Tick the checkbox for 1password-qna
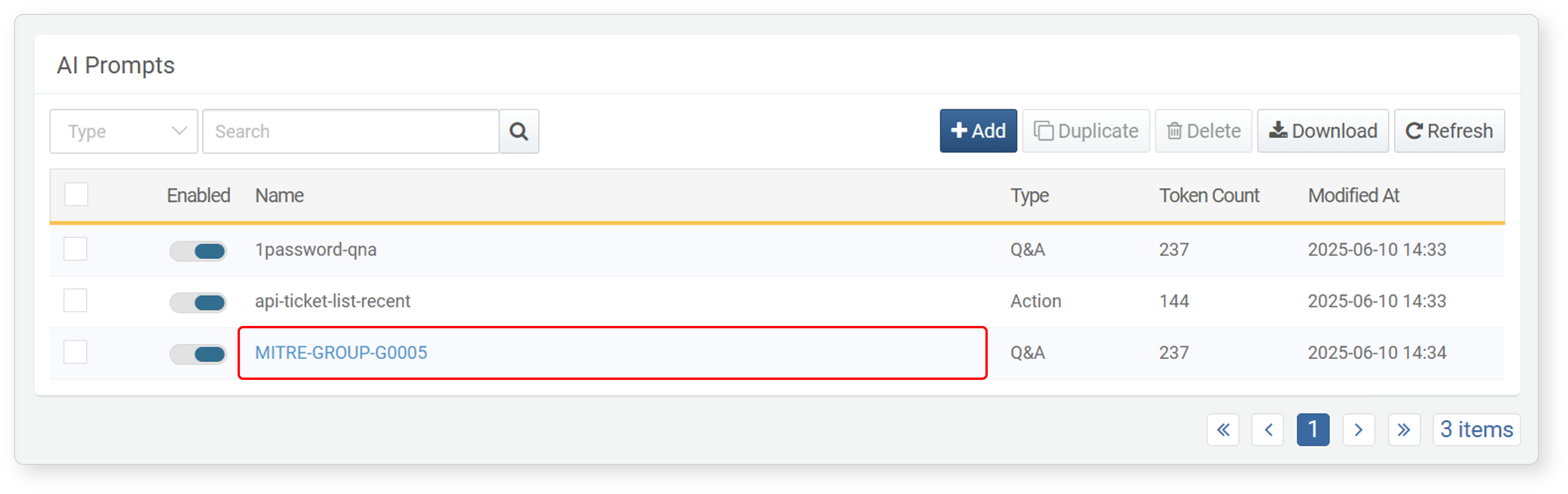Image resolution: width=1568 pixels, height=494 pixels. pyautogui.click(x=75, y=249)
